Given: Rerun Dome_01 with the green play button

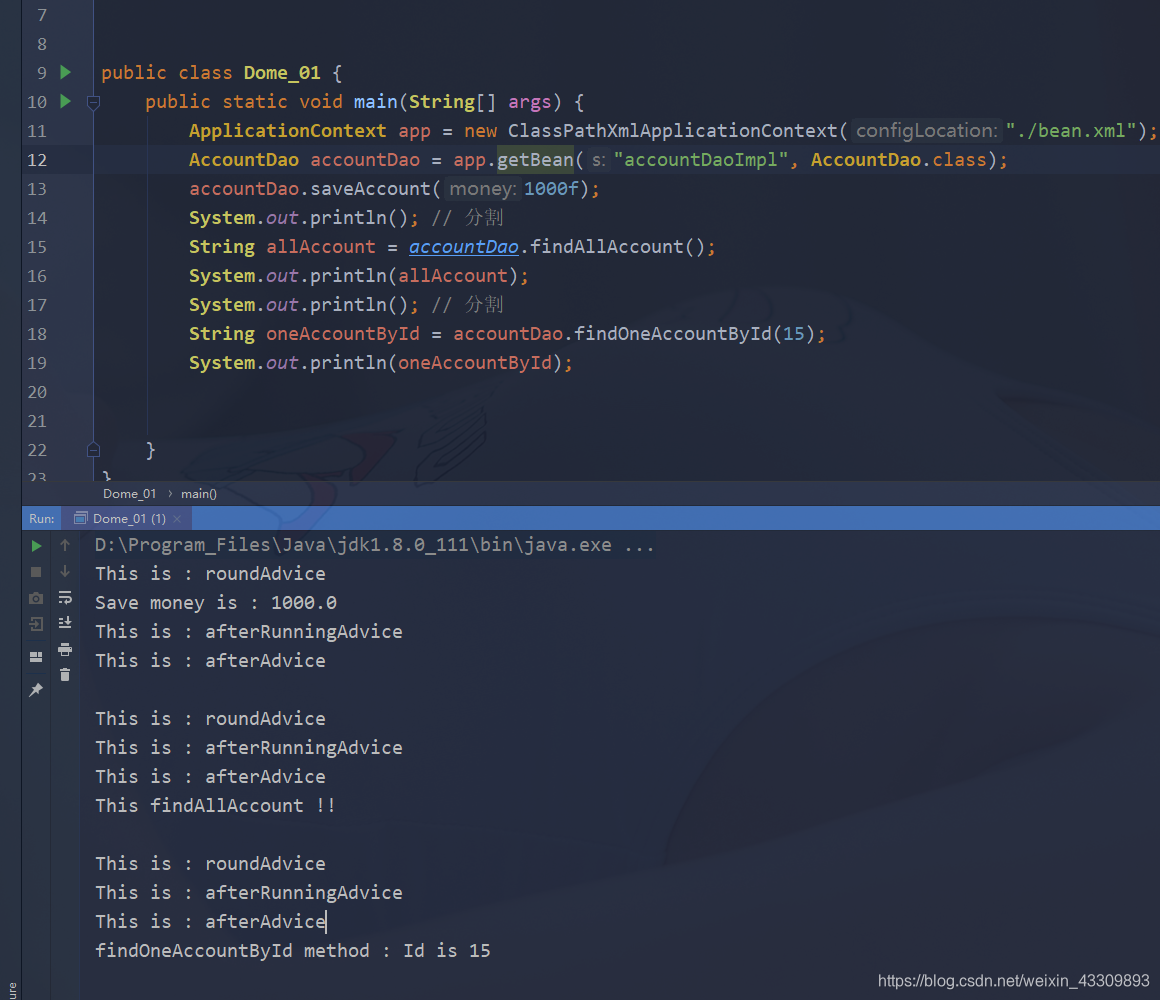Looking at the screenshot, I should tap(36, 546).
